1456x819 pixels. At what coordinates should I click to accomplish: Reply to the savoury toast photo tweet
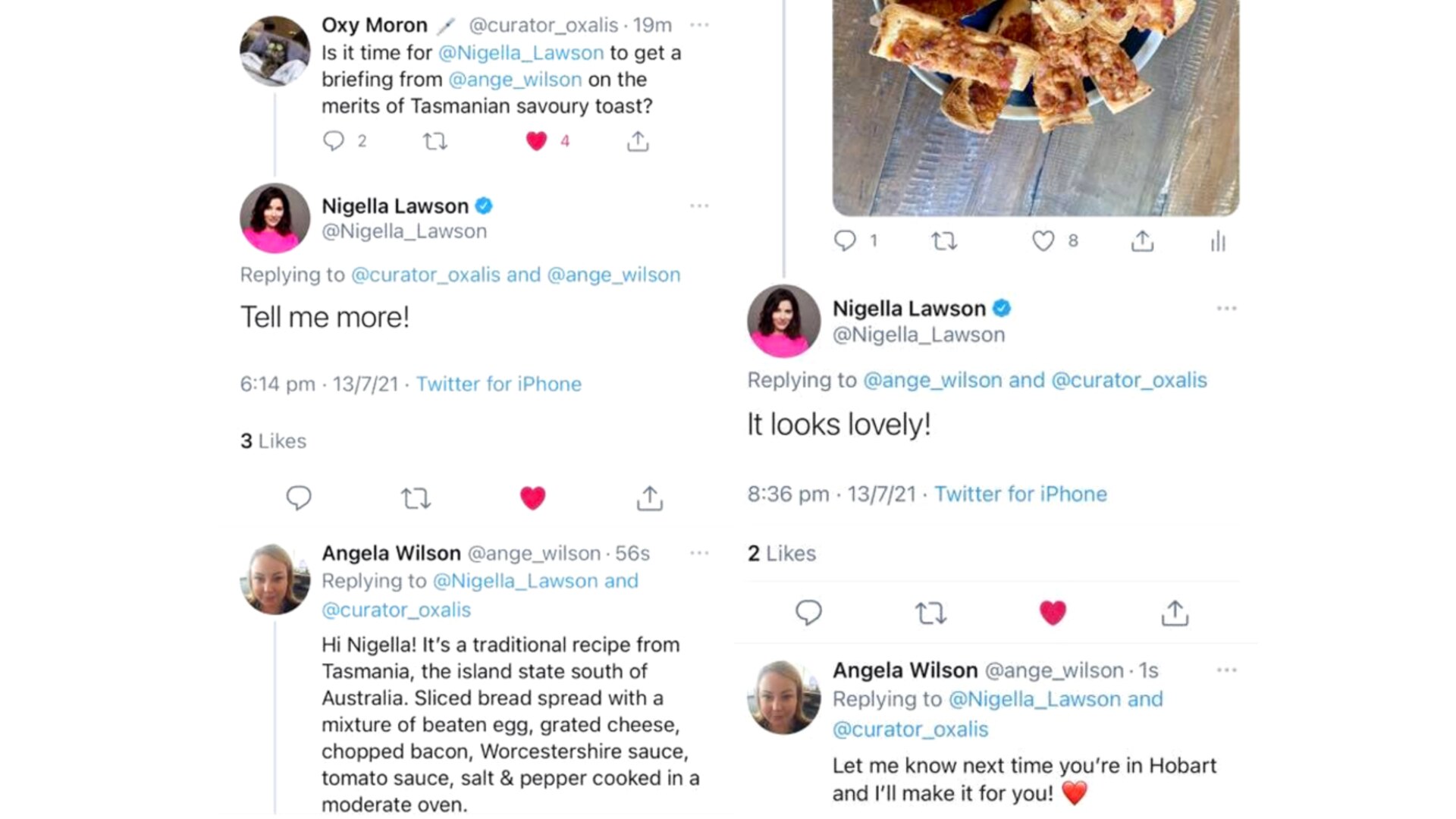(848, 241)
